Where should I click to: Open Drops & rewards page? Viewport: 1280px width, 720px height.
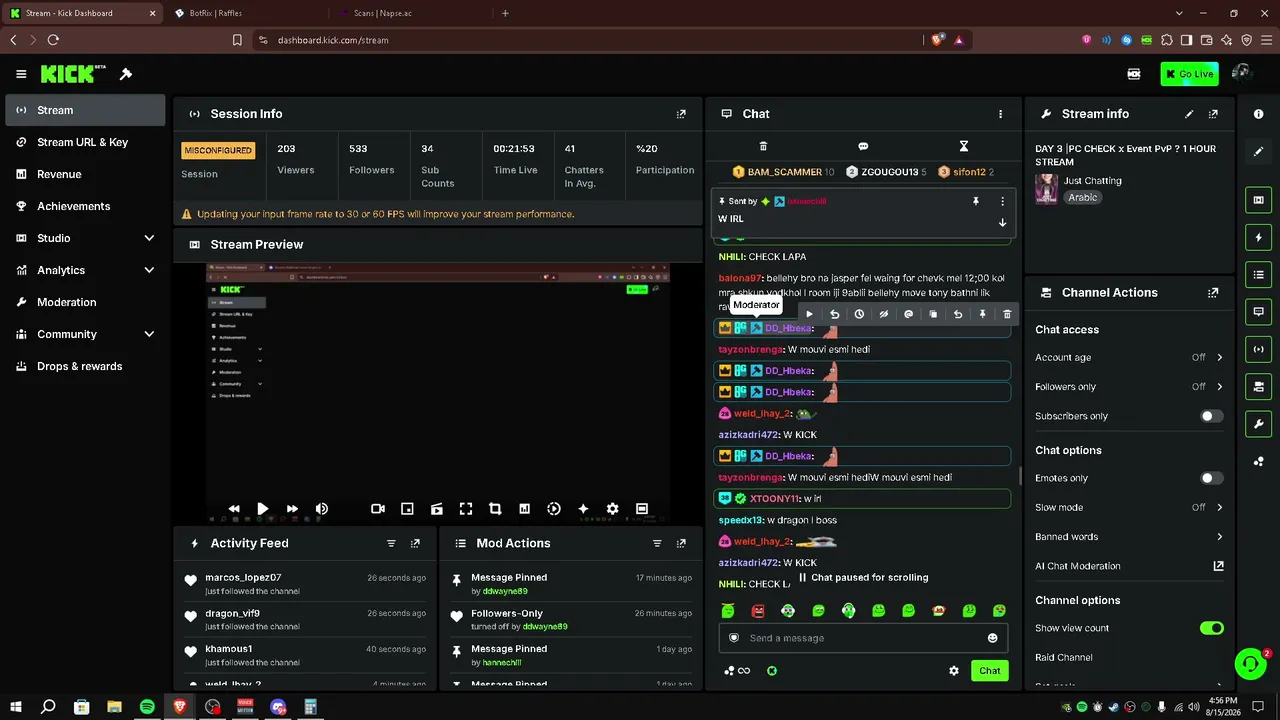[x=85, y=366]
